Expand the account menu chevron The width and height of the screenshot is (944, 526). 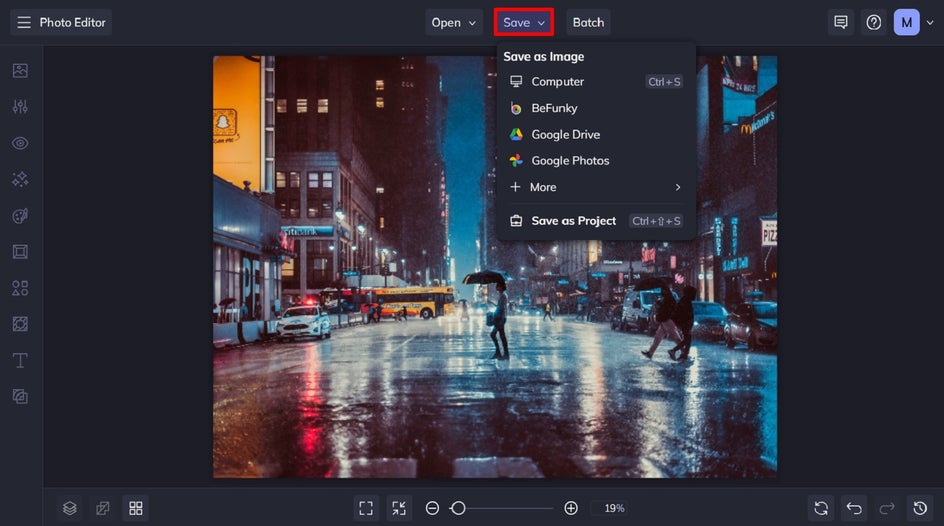930,22
